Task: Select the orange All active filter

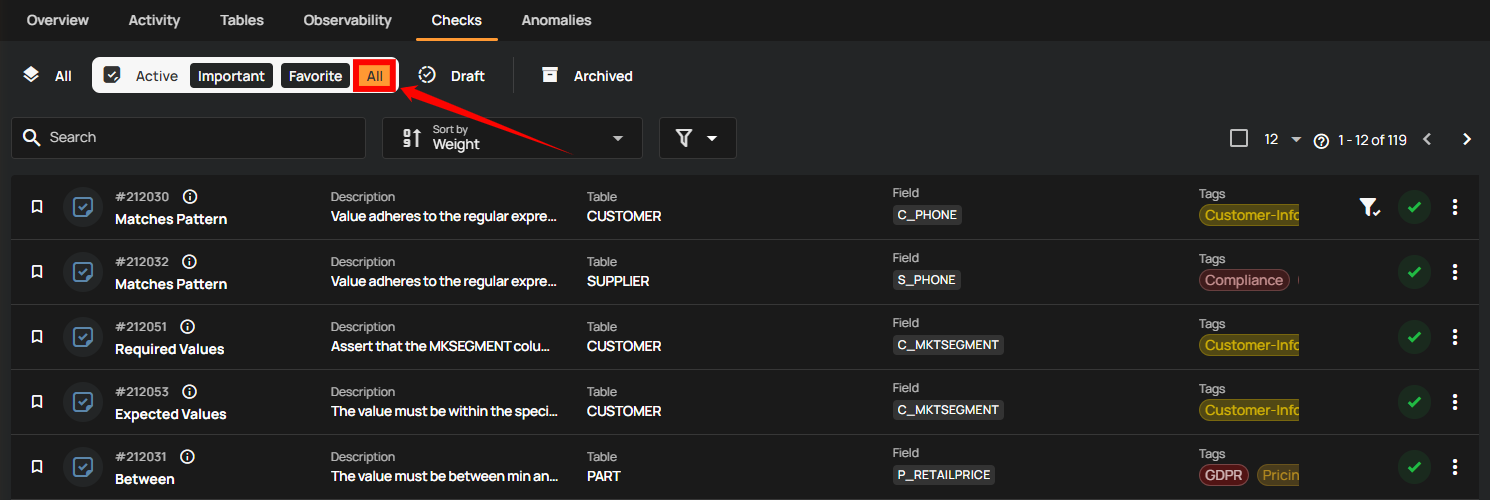Action: point(374,76)
